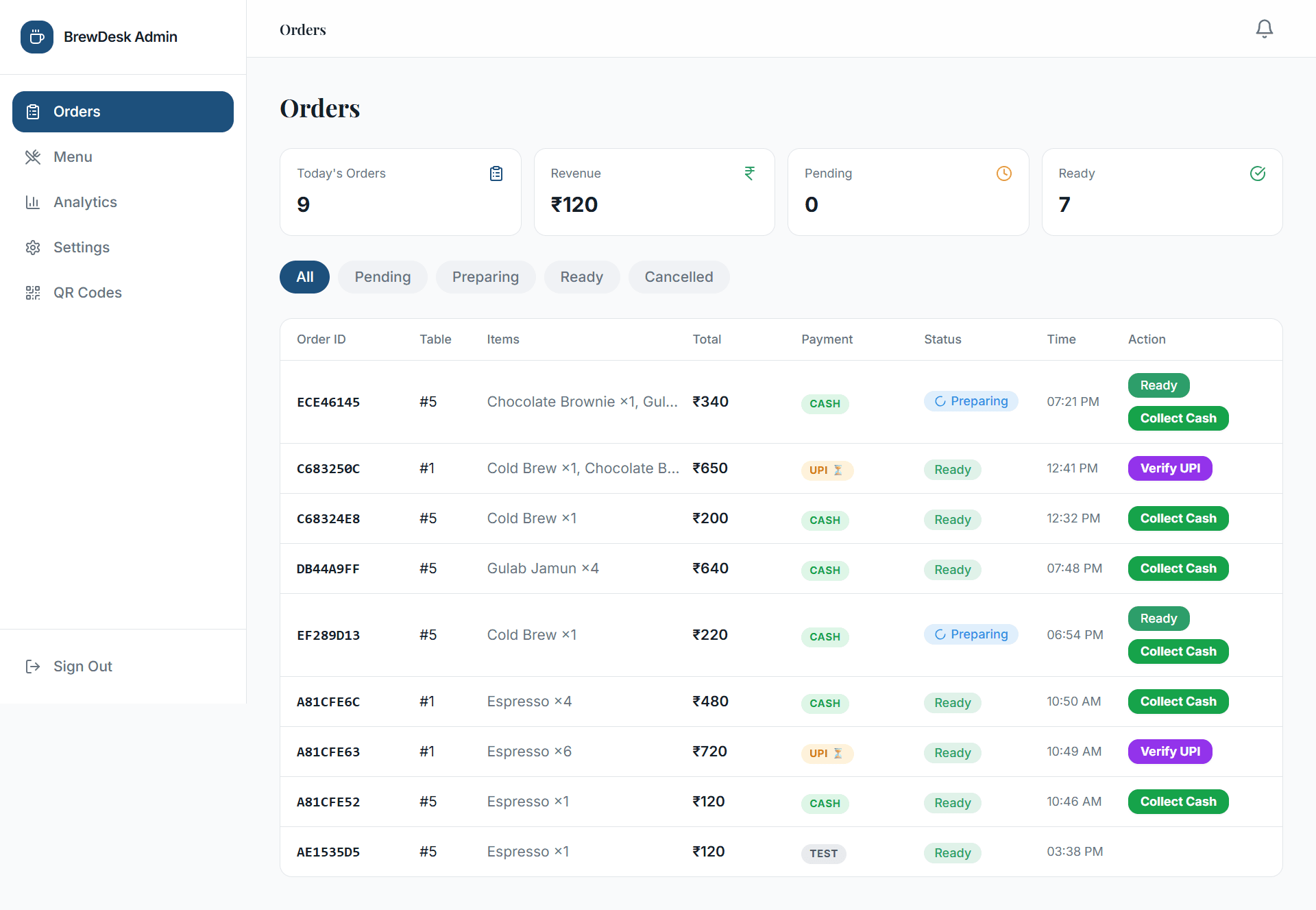Click the hourglass icon on order A81CFE63
1316x910 pixels.
tap(838, 754)
